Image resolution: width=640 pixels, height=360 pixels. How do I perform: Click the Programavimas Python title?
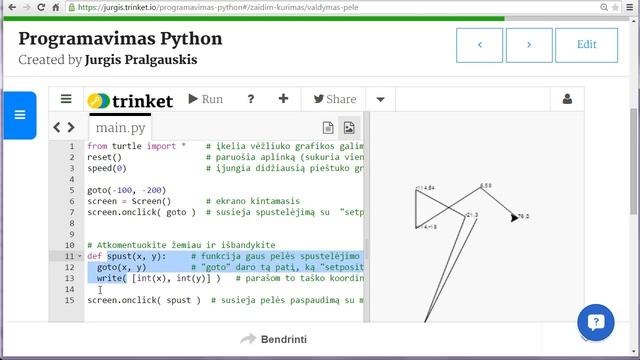[120, 39]
